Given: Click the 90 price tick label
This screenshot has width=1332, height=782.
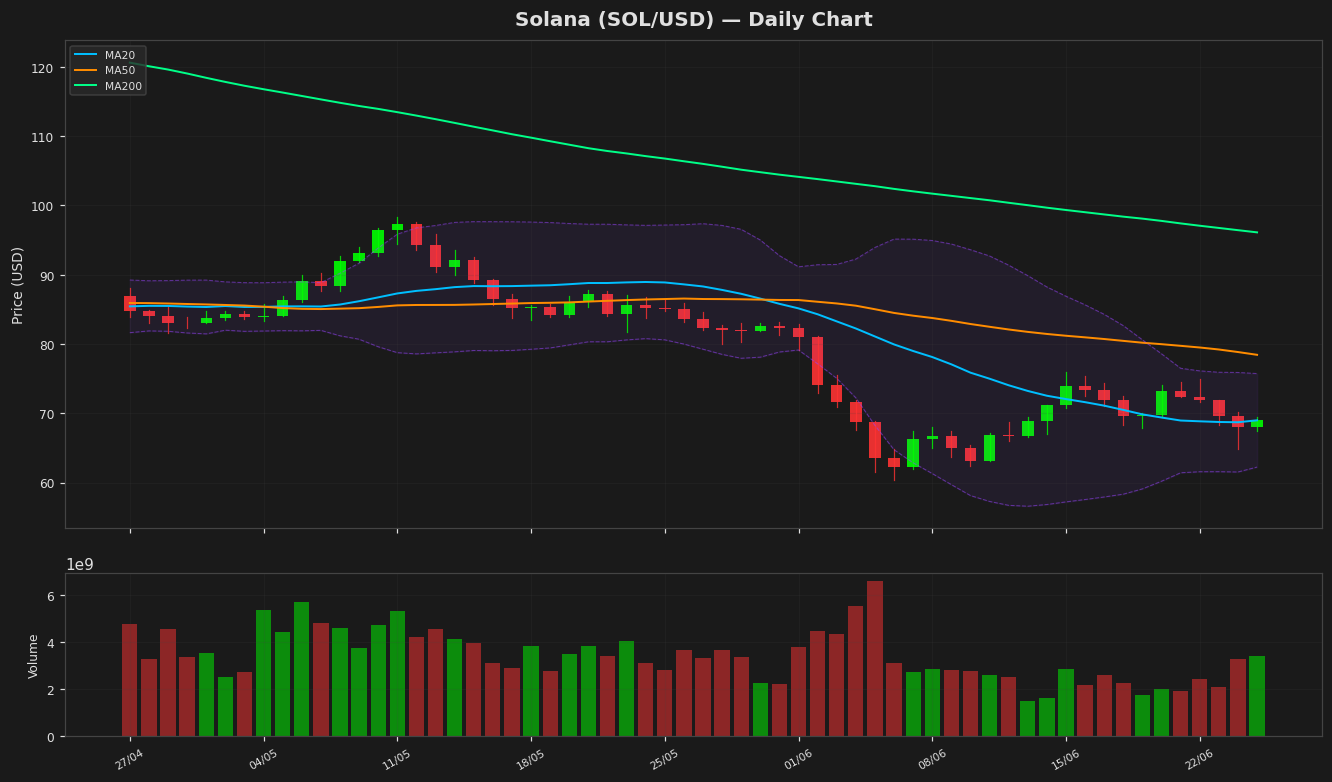Looking at the screenshot, I should 46,276.
